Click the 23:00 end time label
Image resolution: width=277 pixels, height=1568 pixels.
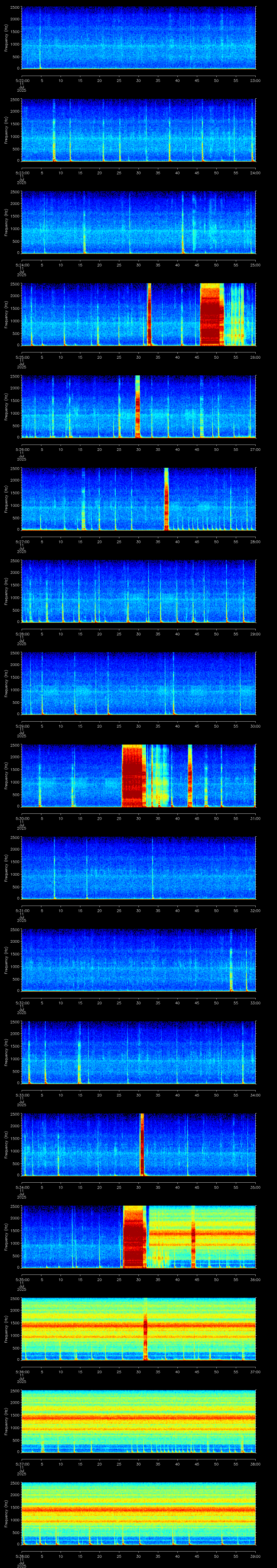tap(255, 80)
